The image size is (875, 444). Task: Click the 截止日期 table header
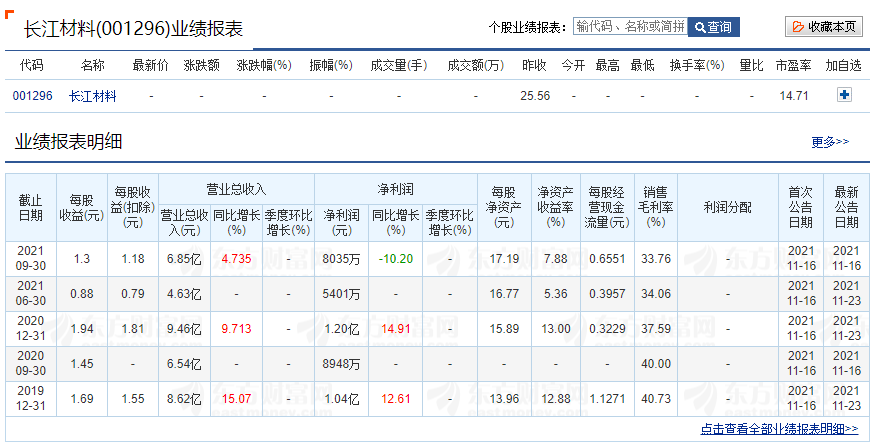tap(31, 207)
